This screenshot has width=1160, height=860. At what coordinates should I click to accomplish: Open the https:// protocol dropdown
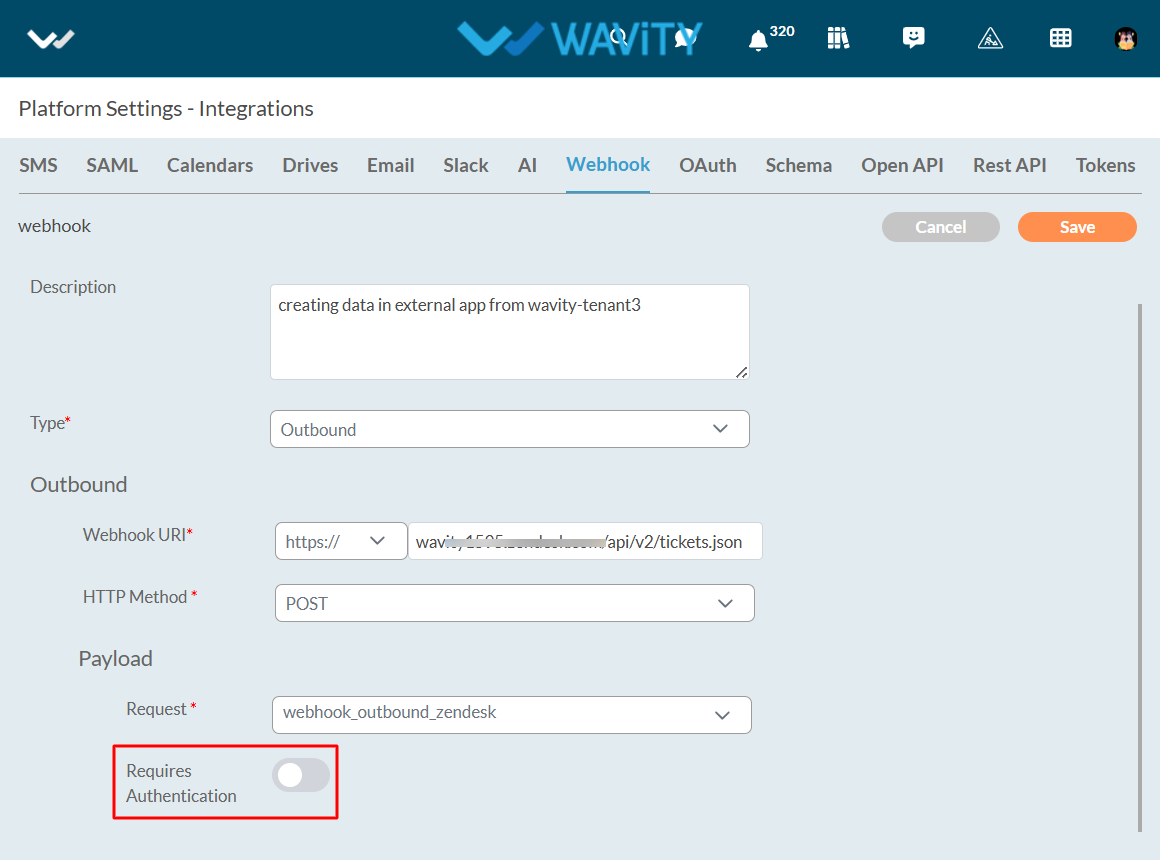[340, 541]
